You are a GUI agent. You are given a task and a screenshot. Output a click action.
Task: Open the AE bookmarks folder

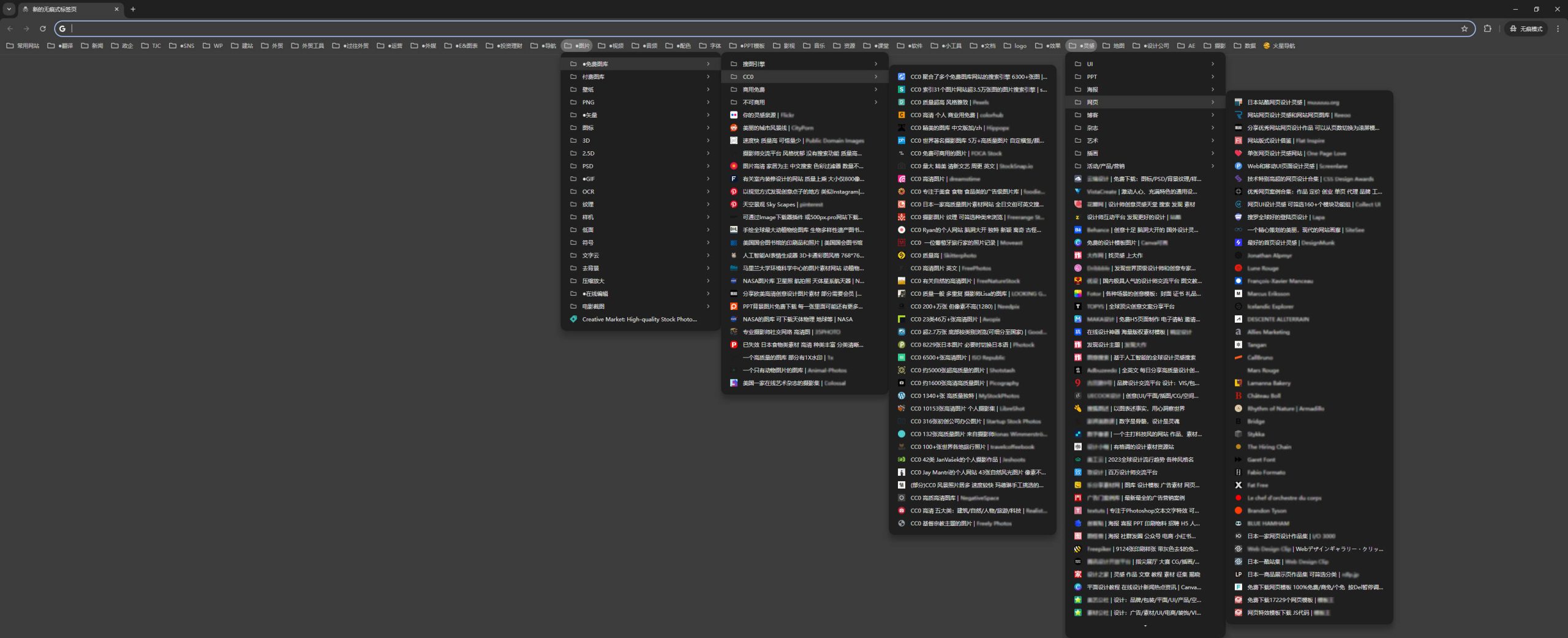point(1186,45)
